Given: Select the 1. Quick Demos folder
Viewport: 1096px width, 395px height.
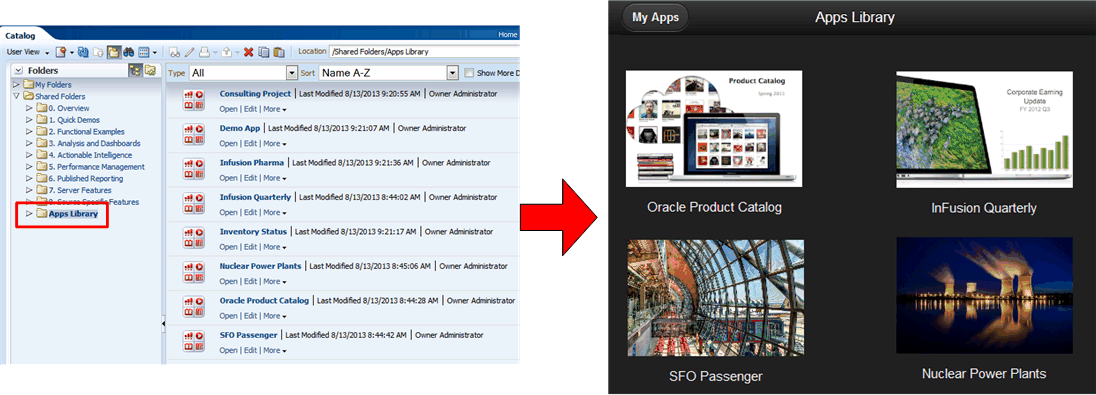Looking at the screenshot, I should 74,120.
